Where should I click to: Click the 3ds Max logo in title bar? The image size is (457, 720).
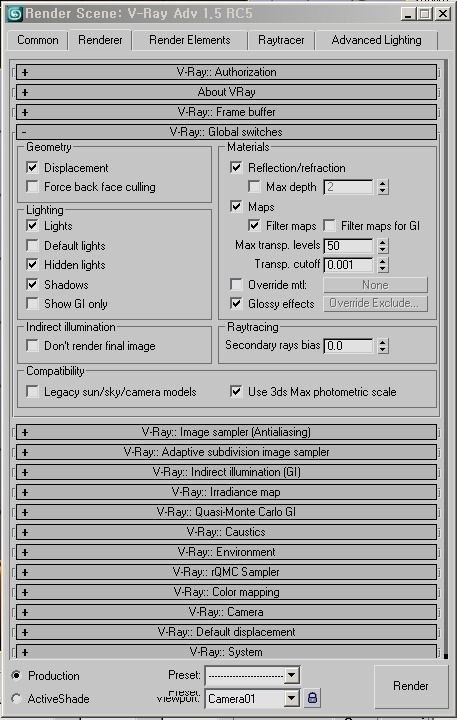(x=15, y=14)
